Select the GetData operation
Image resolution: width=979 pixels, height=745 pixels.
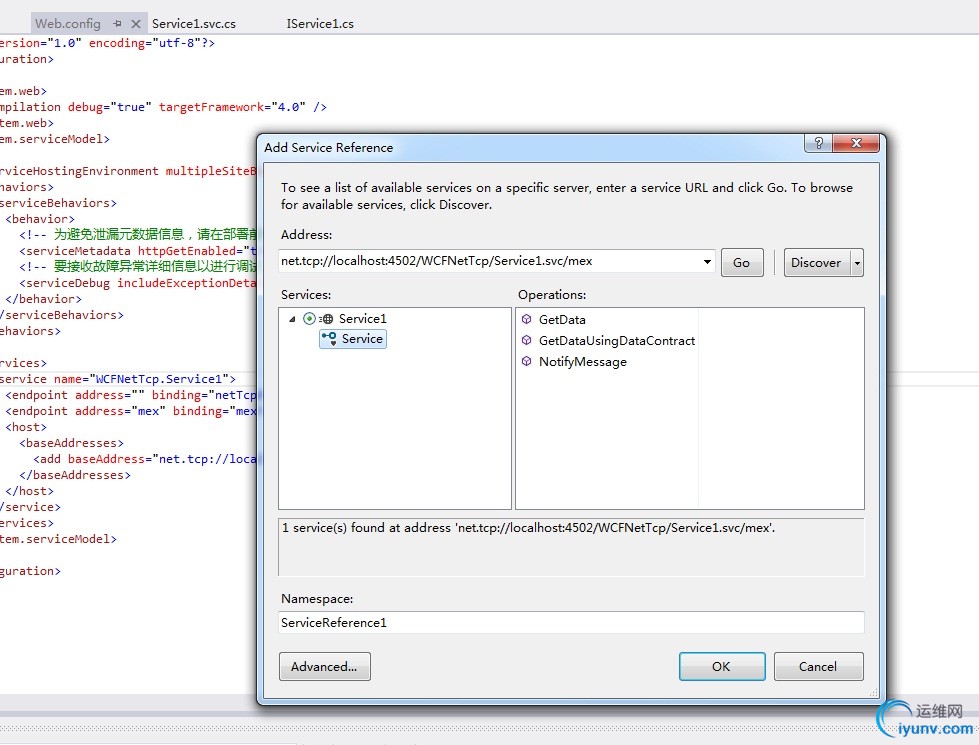[562, 320]
